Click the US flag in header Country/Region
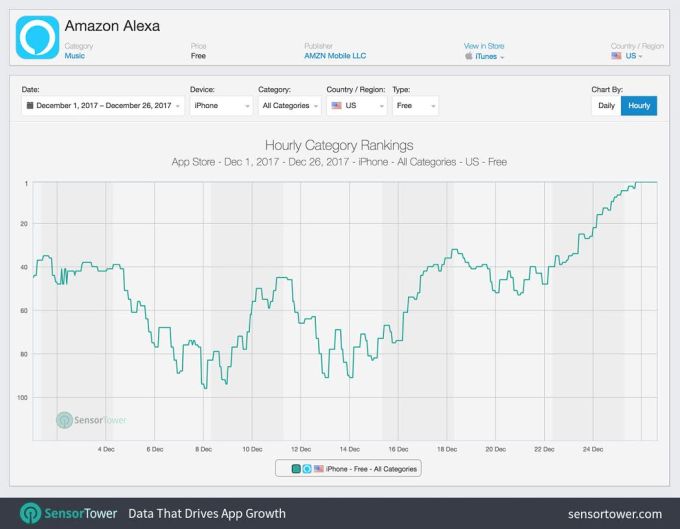Image resolution: width=680 pixels, height=529 pixels. 616,56
